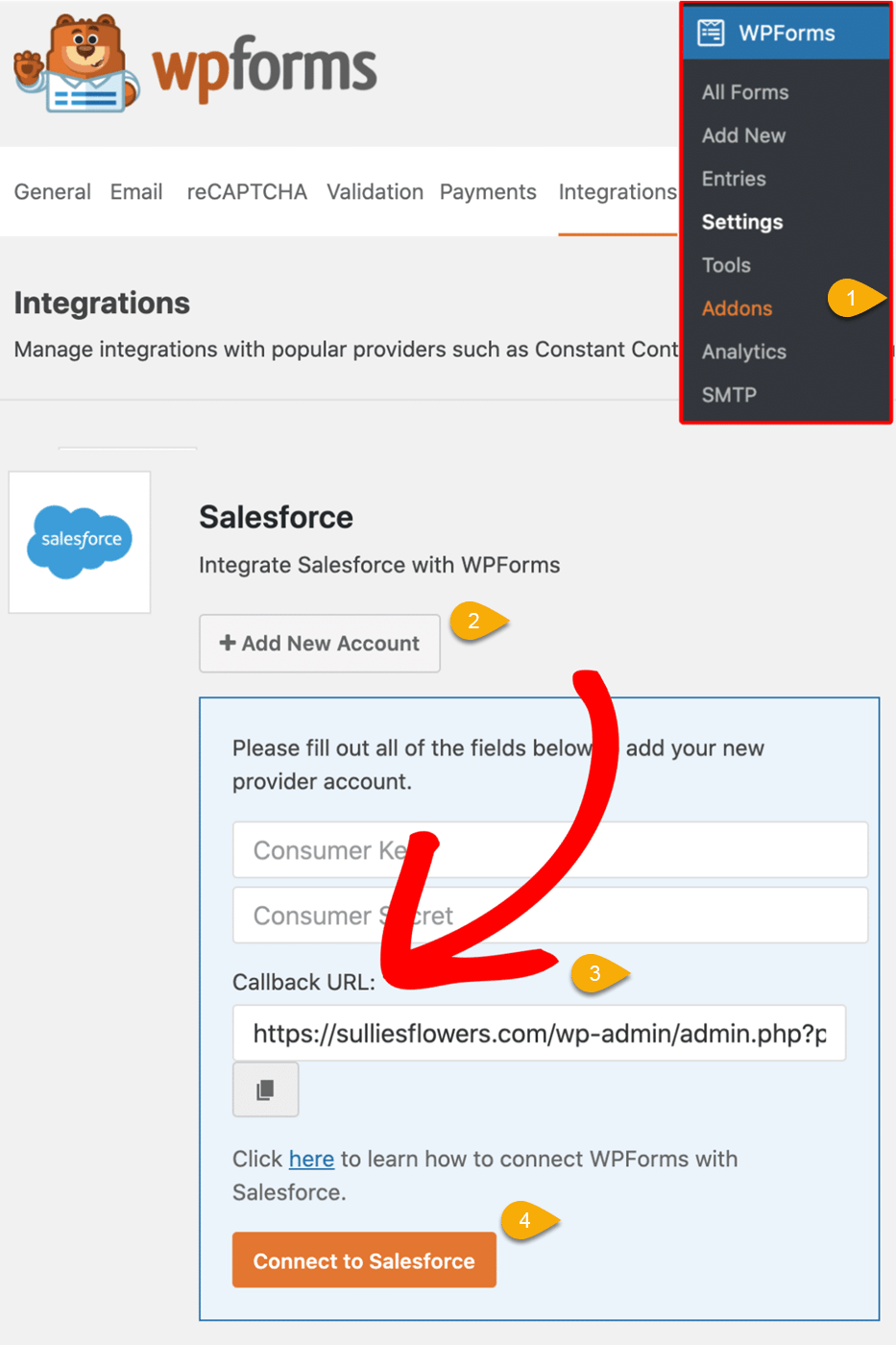
Task: Copy the Callback URL with the copy icon
Action: click(x=266, y=1089)
